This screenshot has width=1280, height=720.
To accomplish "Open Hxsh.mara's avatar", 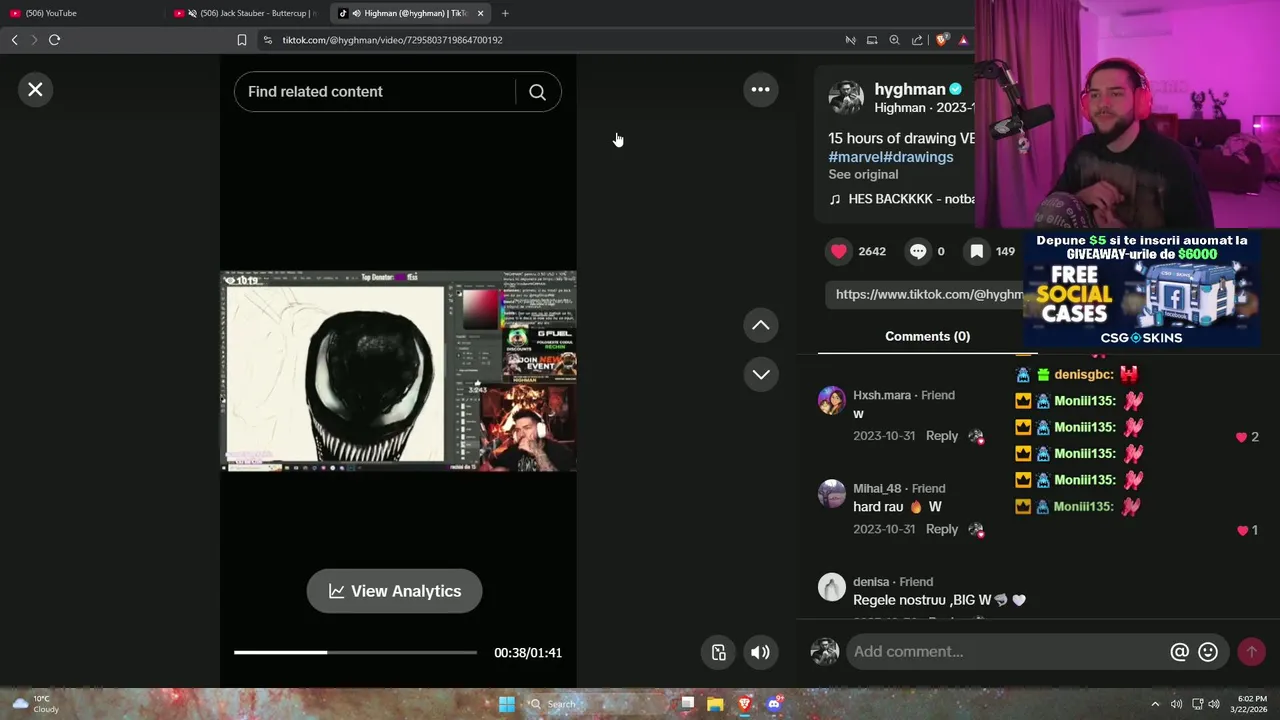I will (x=832, y=401).
